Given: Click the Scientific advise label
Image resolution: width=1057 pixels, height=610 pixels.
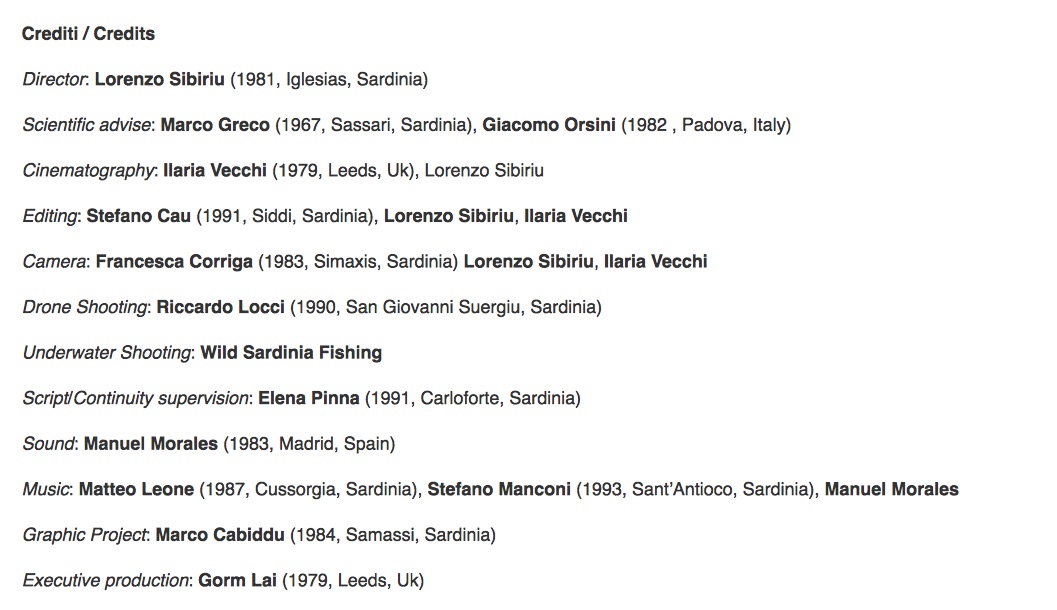Looking at the screenshot, I should click(86, 125).
